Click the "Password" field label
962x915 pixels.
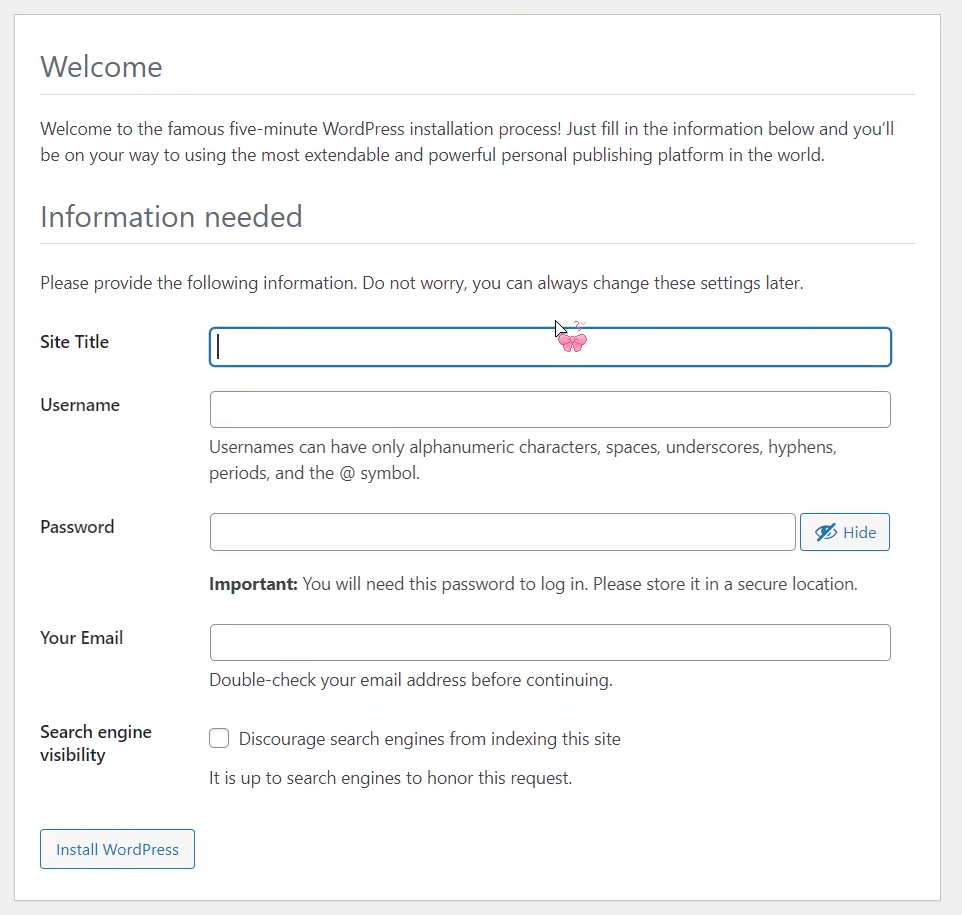[x=77, y=527]
